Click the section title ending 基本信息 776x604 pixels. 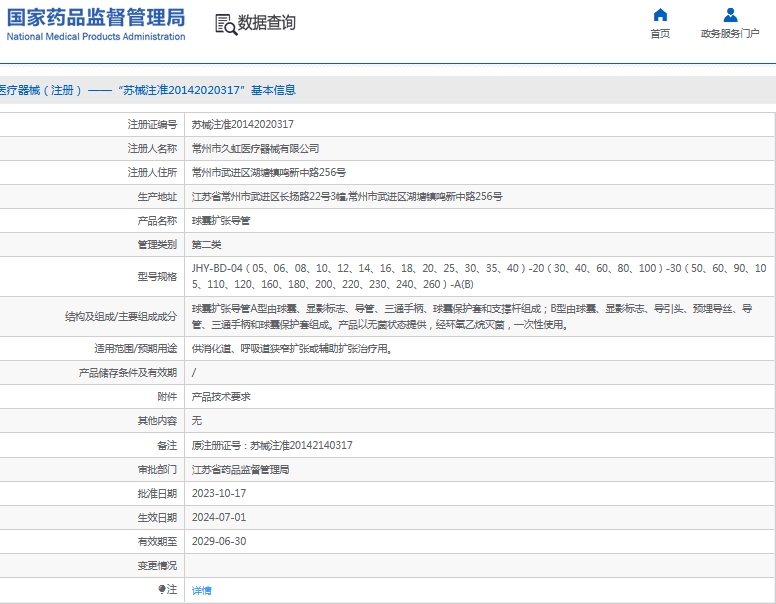pos(148,90)
